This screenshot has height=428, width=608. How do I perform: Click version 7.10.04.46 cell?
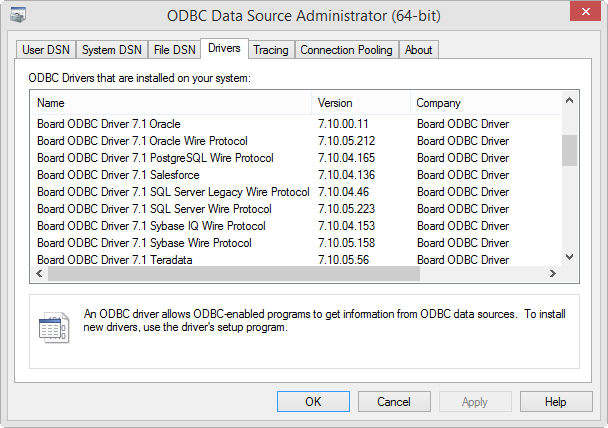pyautogui.click(x=344, y=192)
